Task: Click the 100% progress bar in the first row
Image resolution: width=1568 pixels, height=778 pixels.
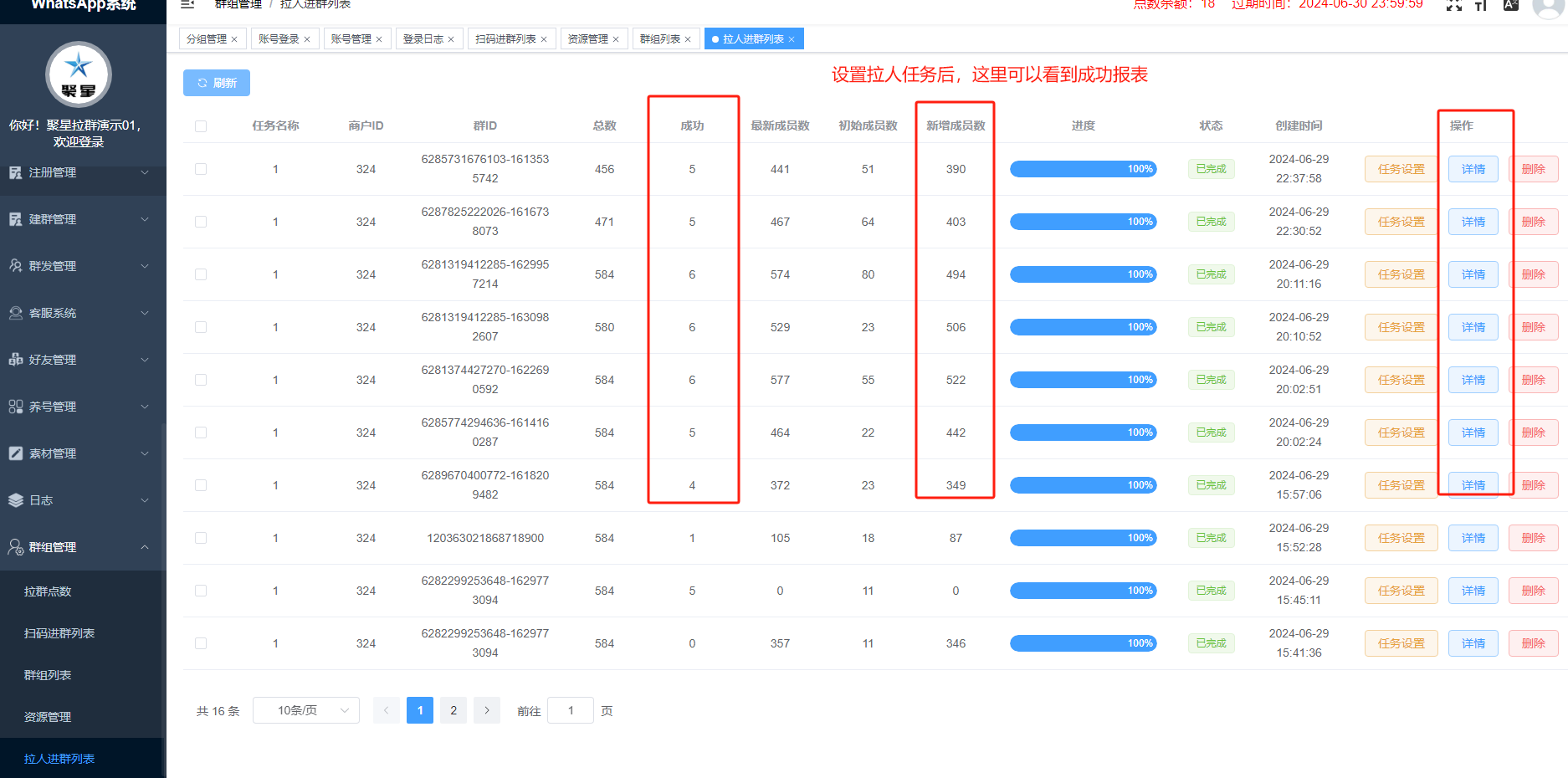Action: coord(1083,169)
